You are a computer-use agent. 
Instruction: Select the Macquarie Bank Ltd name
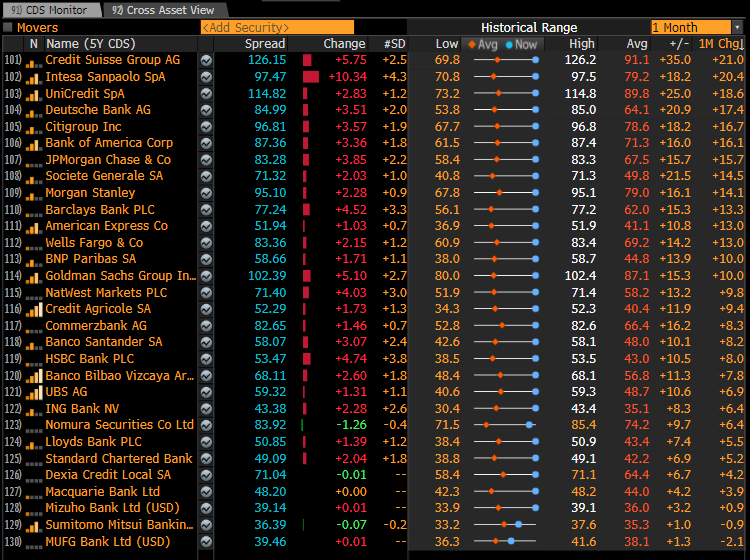(102, 492)
